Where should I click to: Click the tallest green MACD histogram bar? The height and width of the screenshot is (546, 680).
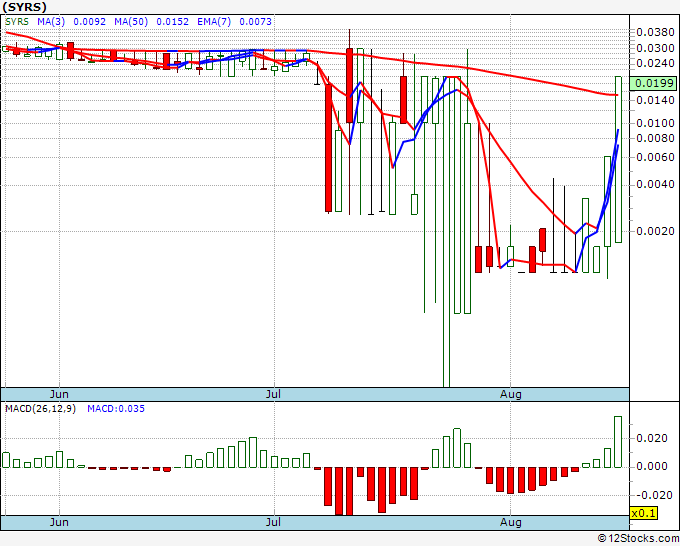click(x=618, y=442)
